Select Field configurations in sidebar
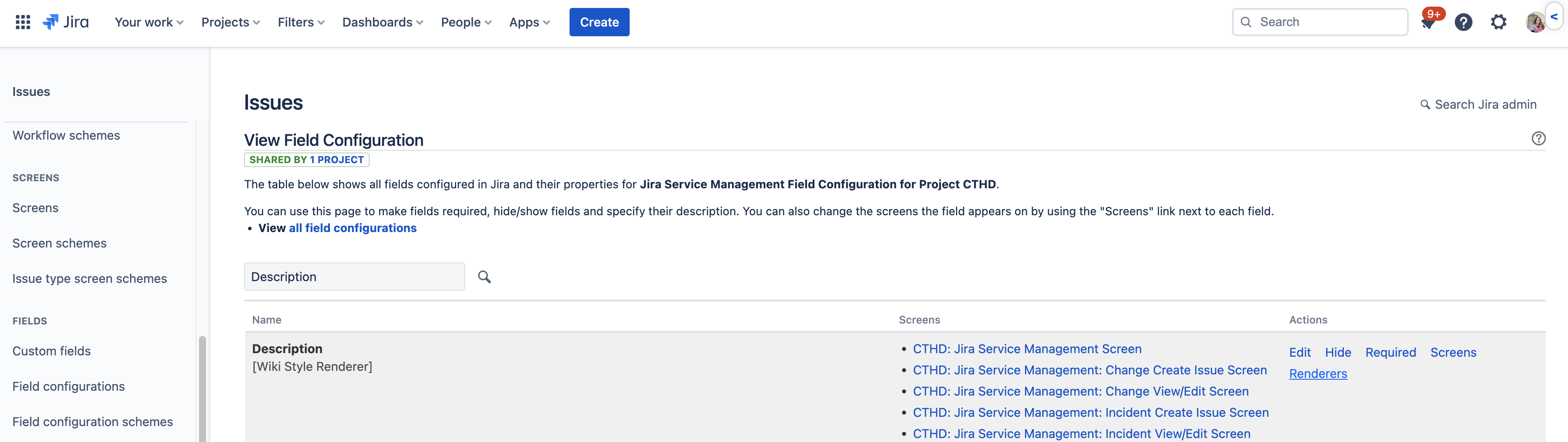This screenshot has width=1568, height=442. tap(68, 387)
